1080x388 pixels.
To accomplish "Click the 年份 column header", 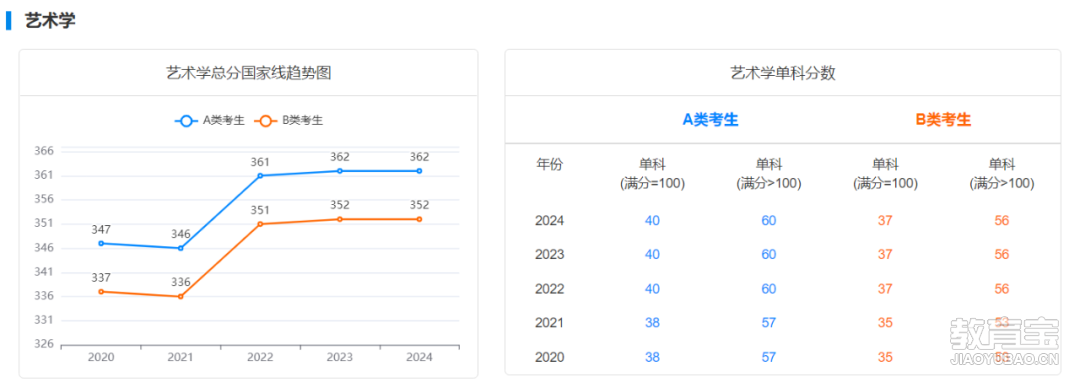I will (x=550, y=164).
